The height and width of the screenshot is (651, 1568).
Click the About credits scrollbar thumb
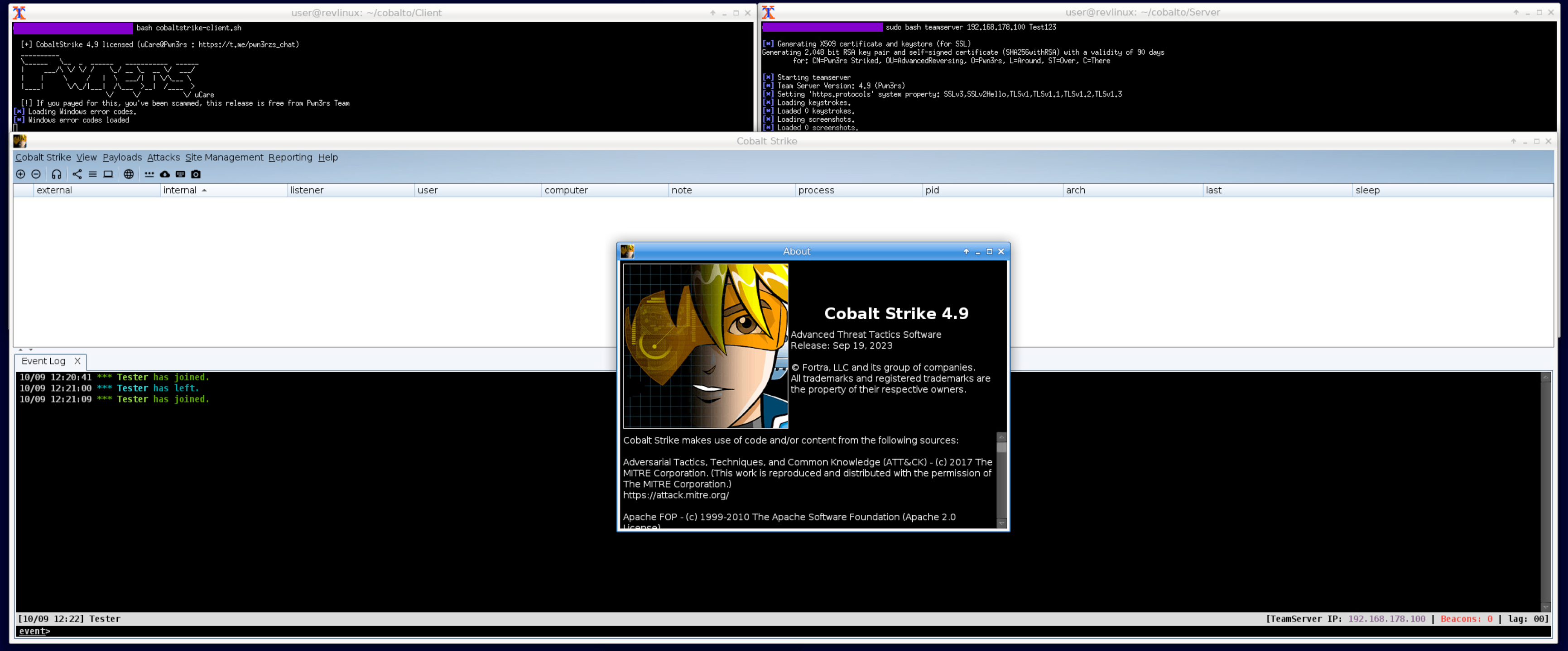point(1001,447)
